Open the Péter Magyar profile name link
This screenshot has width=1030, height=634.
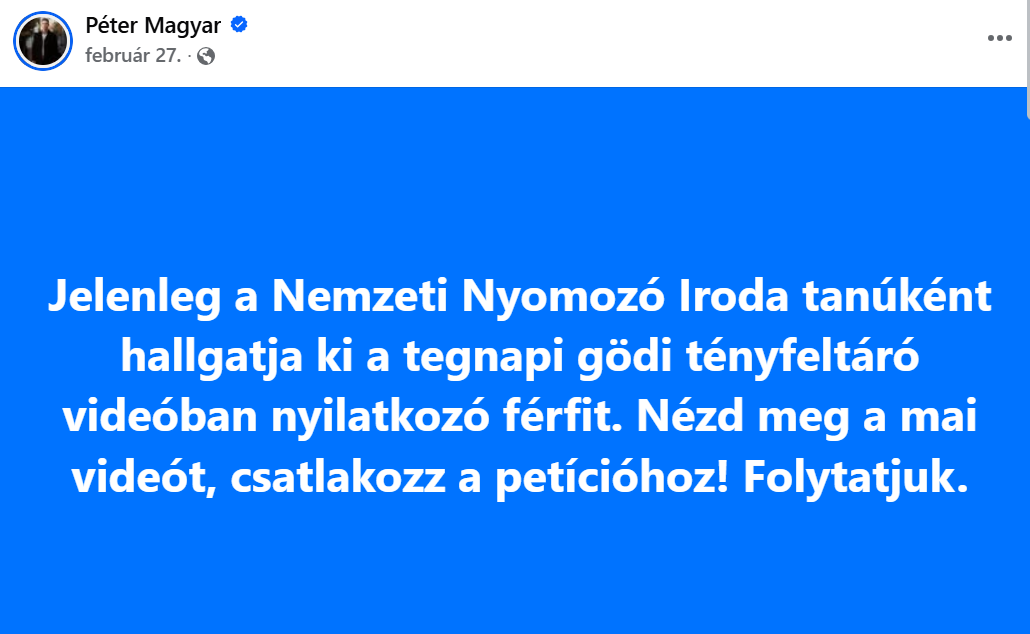153,26
